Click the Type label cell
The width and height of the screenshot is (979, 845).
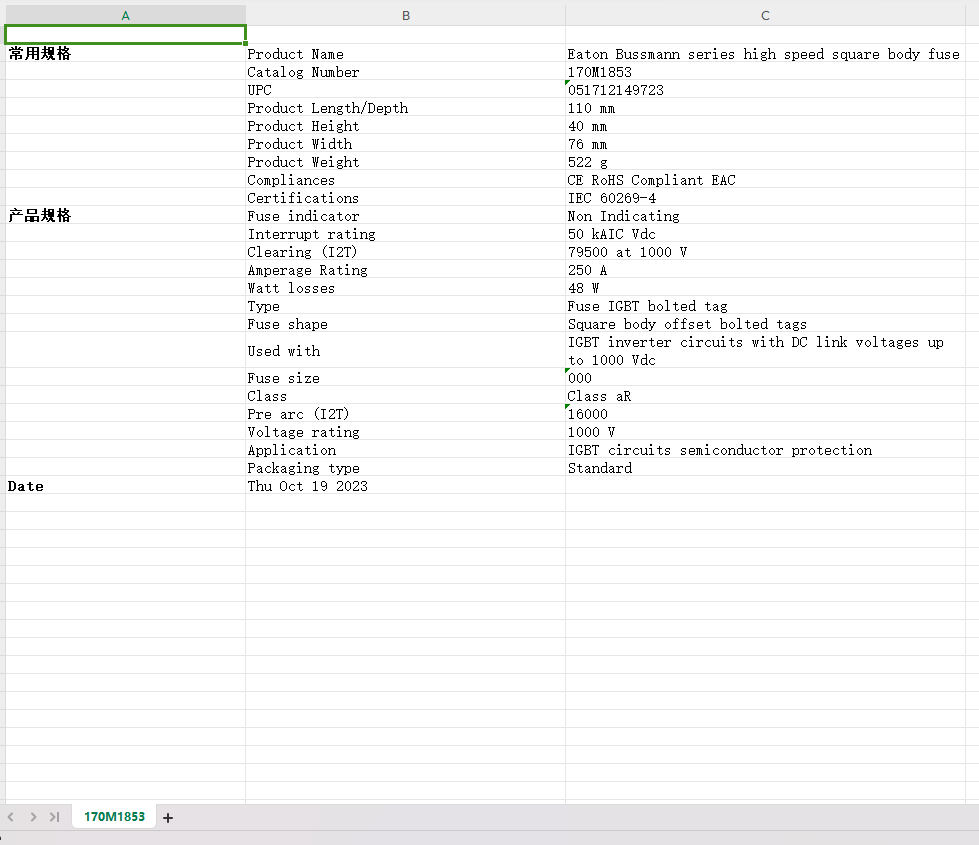(406, 306)
